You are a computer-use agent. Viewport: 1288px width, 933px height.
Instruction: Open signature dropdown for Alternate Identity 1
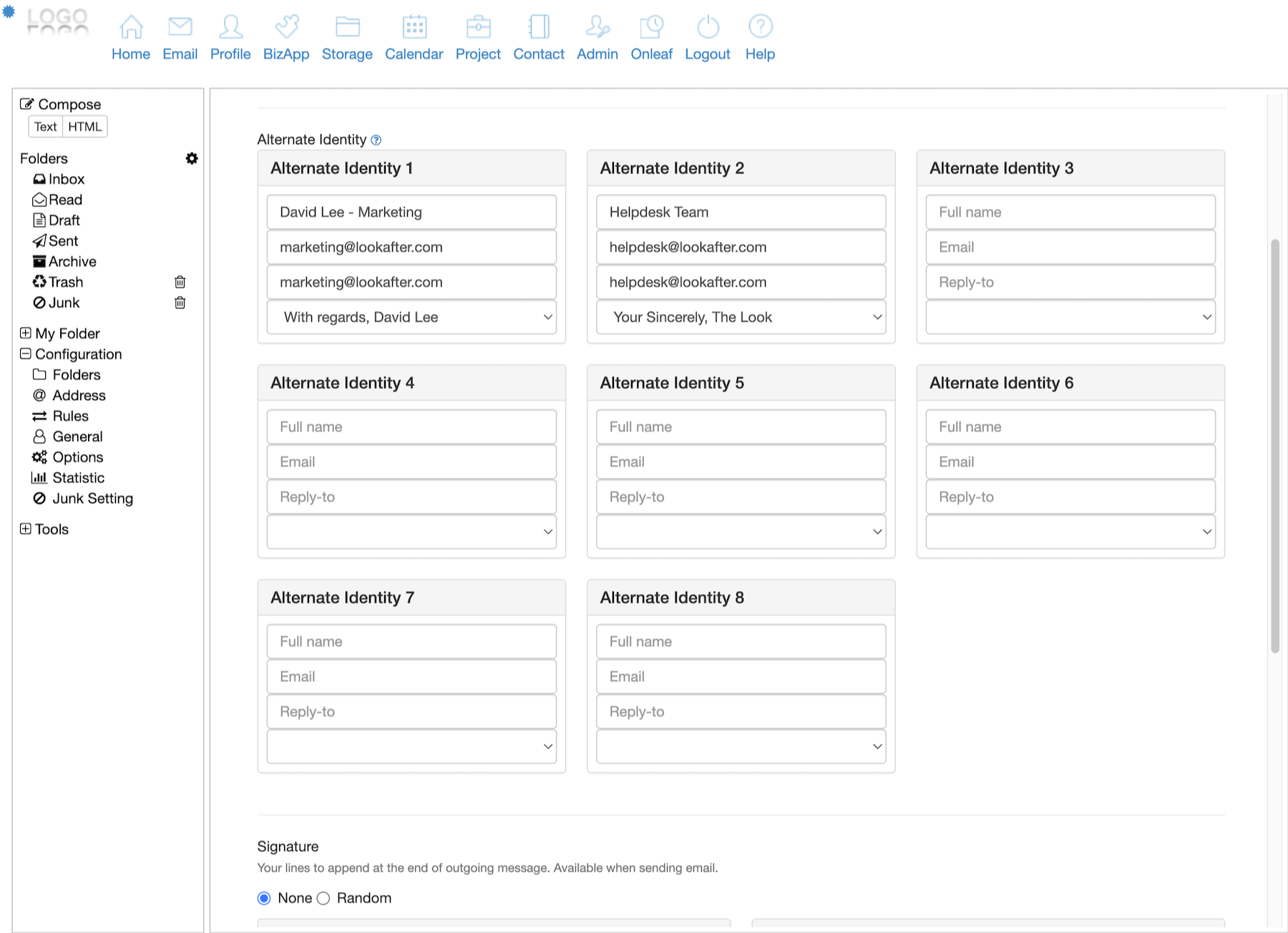411,317
